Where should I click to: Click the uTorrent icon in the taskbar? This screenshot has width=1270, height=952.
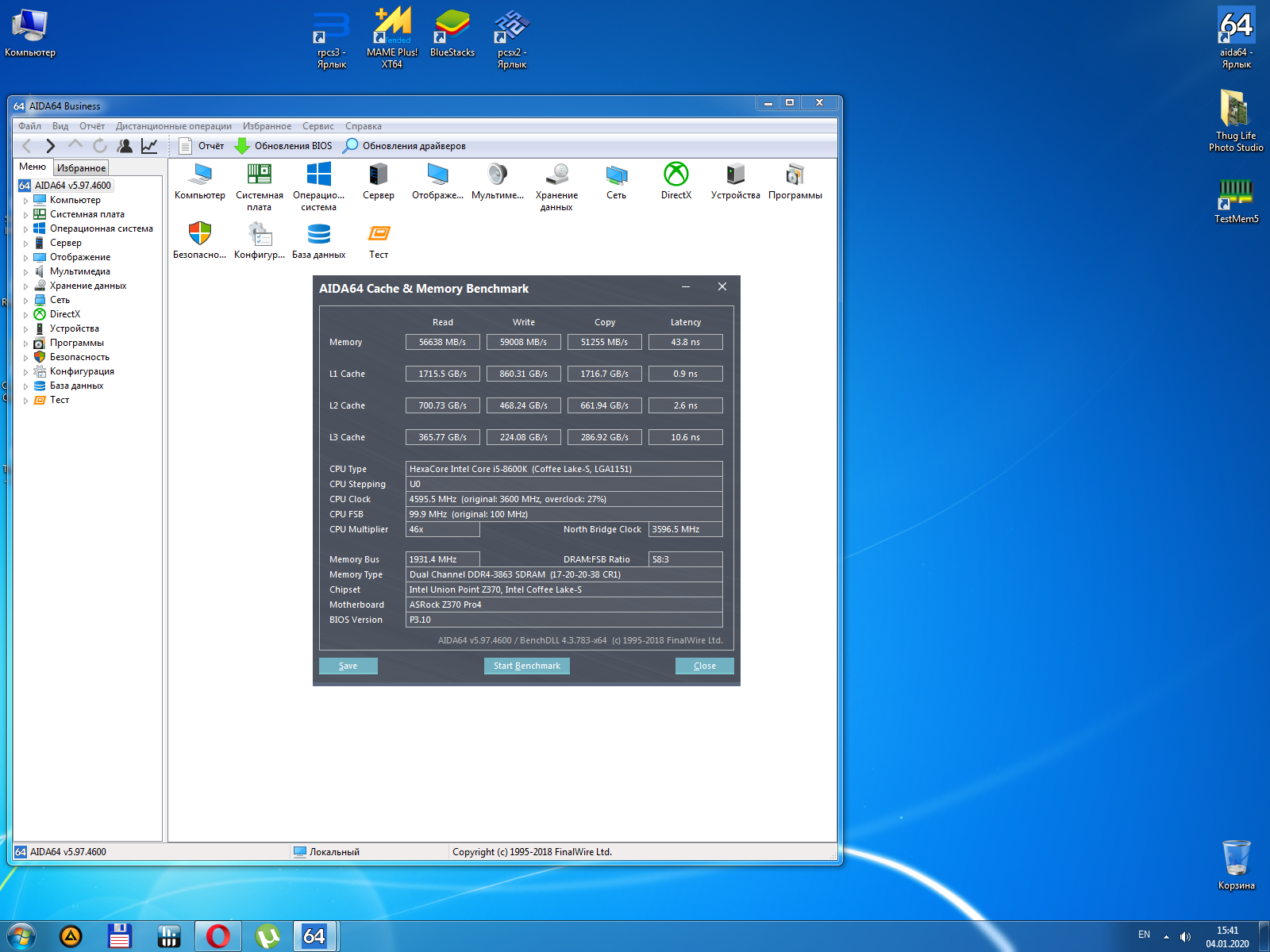(x=267, y=936)
